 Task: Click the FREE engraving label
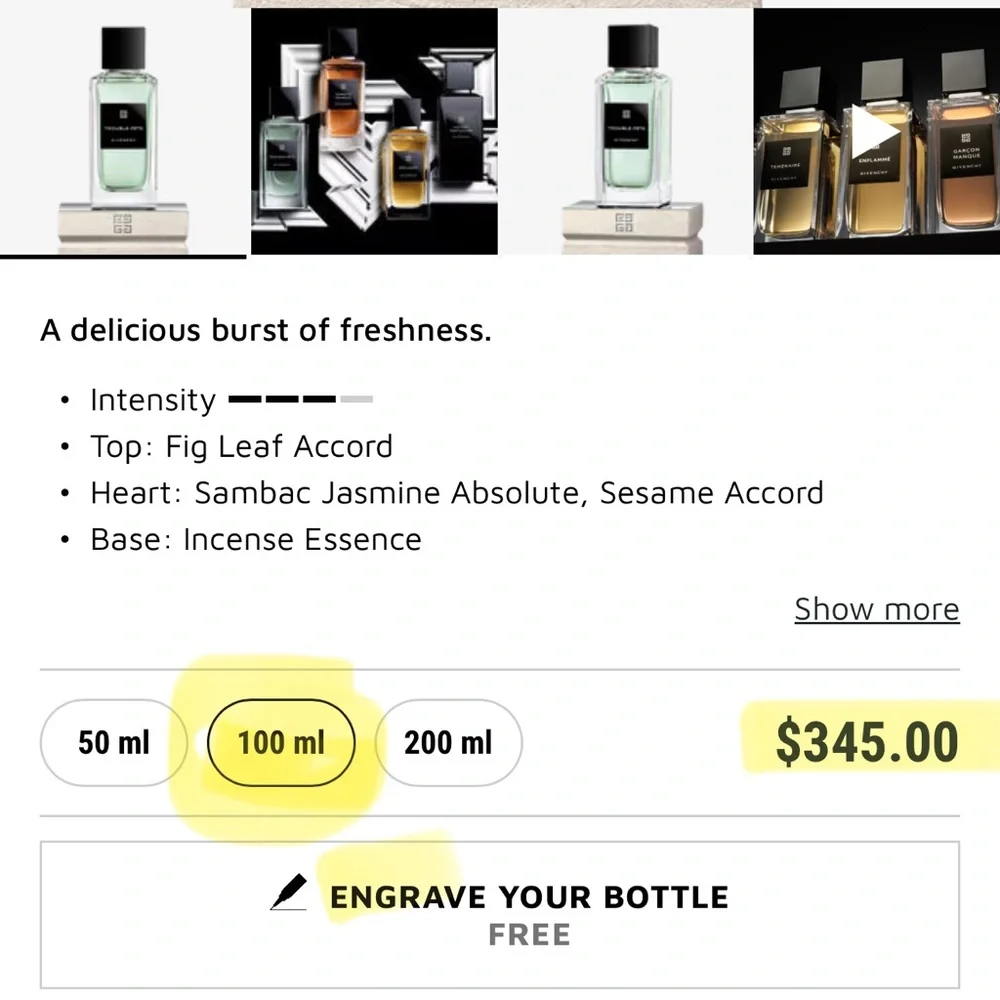tap(529, 935)
